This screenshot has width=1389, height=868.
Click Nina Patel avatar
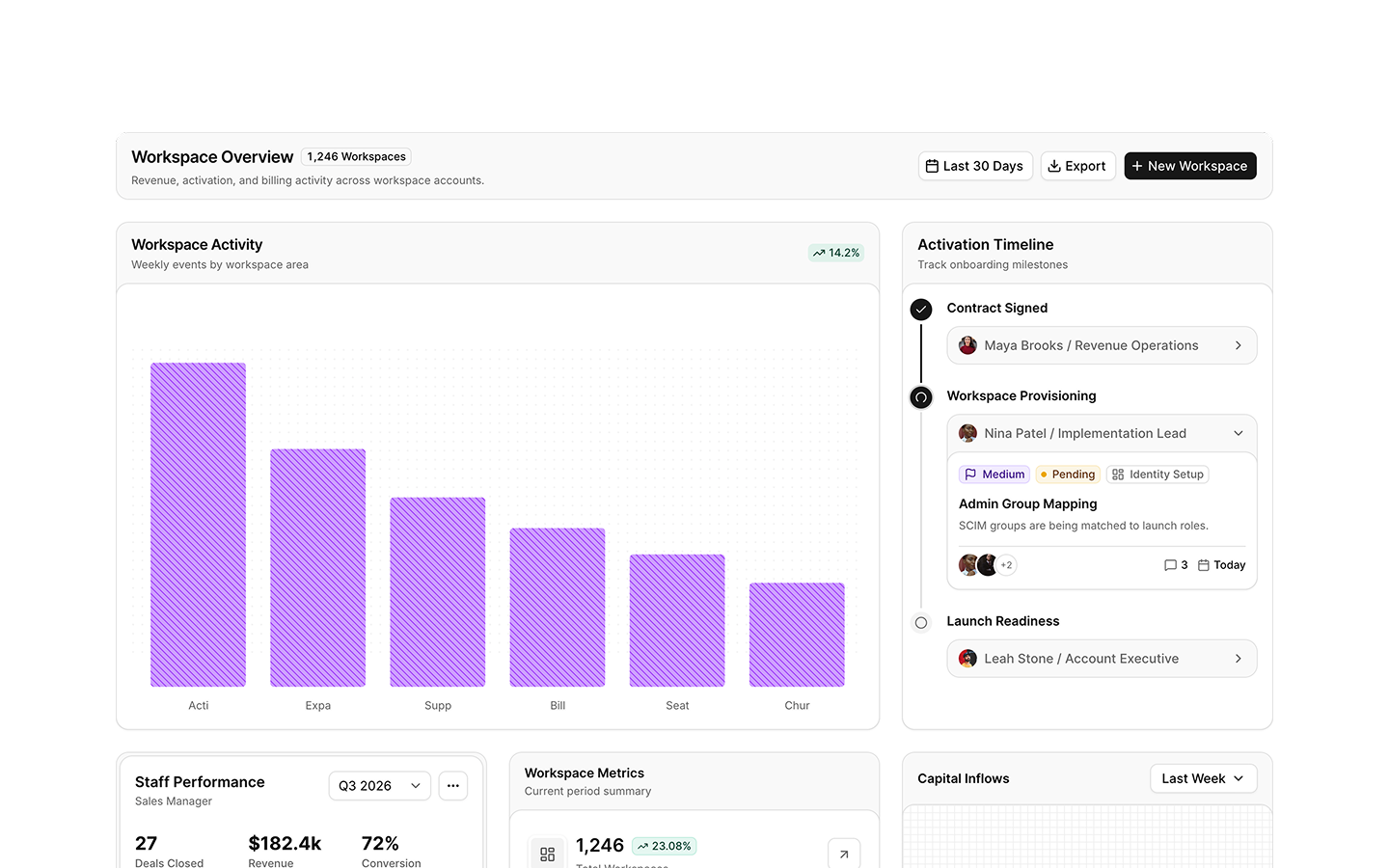coord(967,433)
